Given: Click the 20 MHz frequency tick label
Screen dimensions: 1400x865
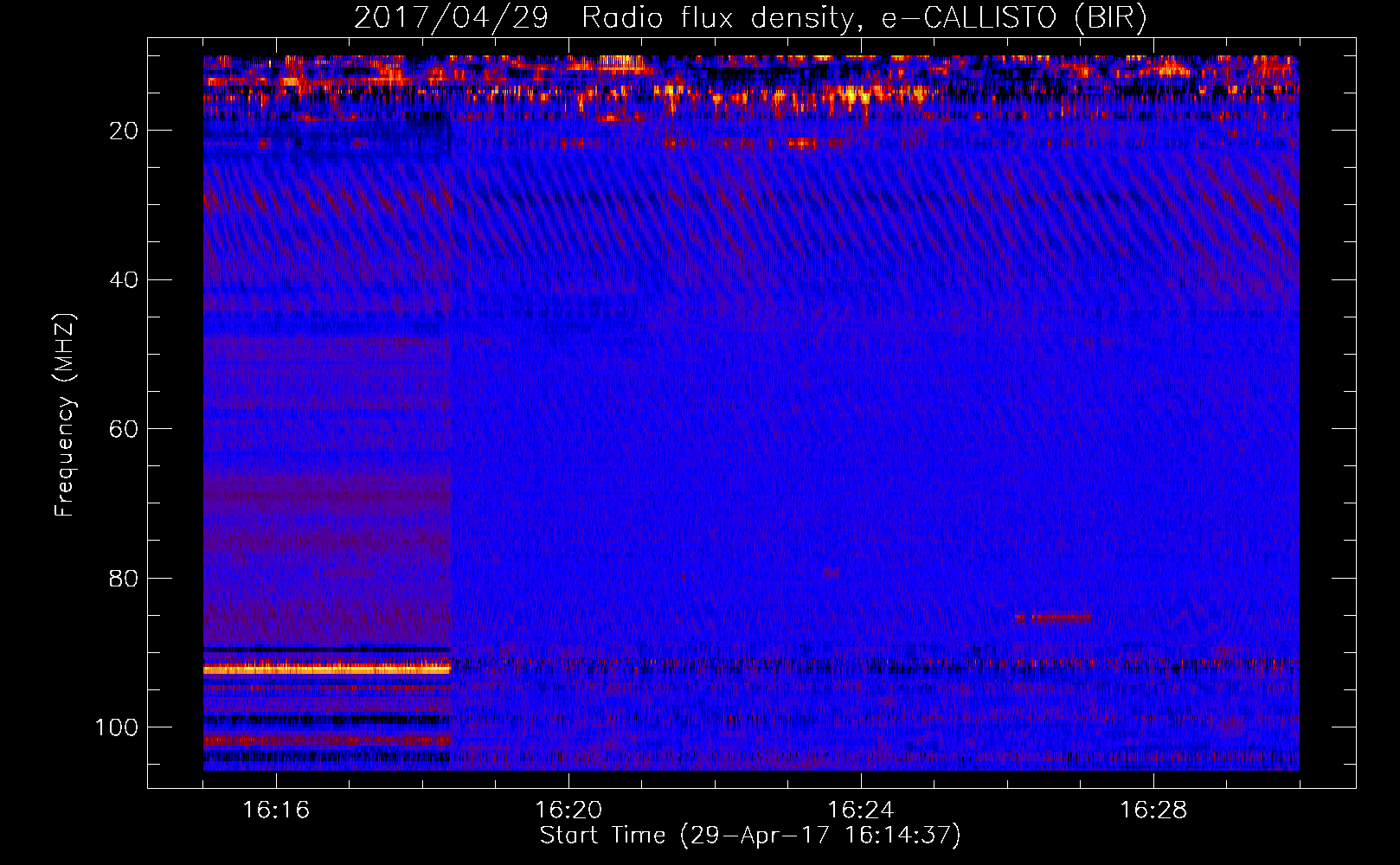Looking at the screenshot, I should (125, 131).
